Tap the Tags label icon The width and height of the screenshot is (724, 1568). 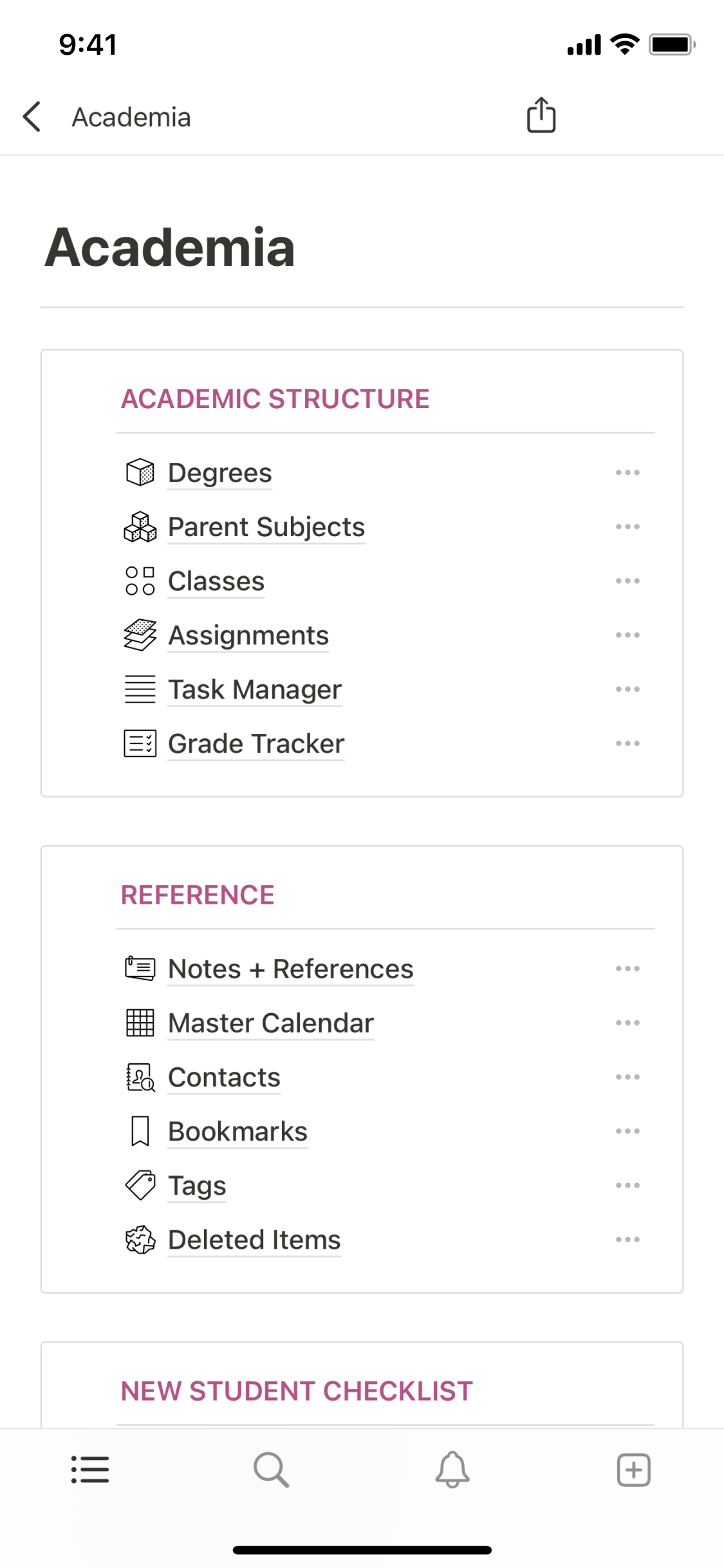140,1185
